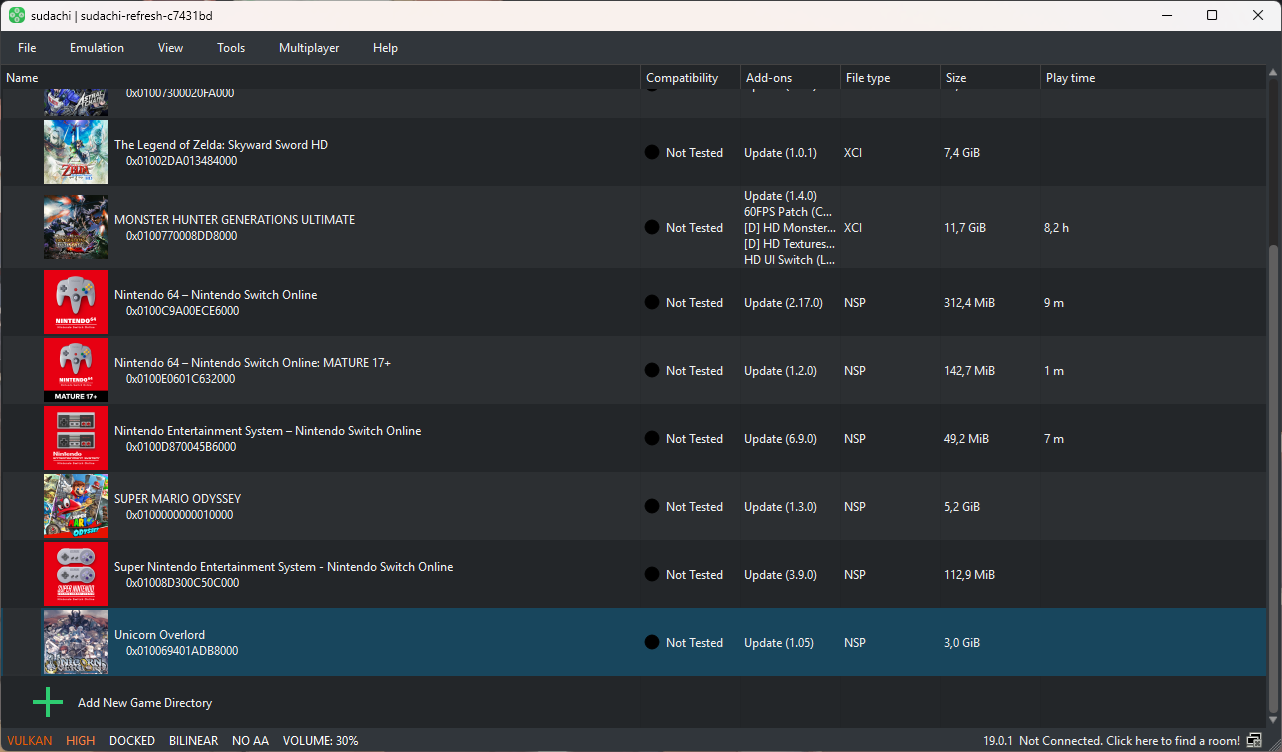Click the 7,4 GiB size cell
Image resolution: width=1282 pixels, height=752 pixels.
tap(962, 153)
